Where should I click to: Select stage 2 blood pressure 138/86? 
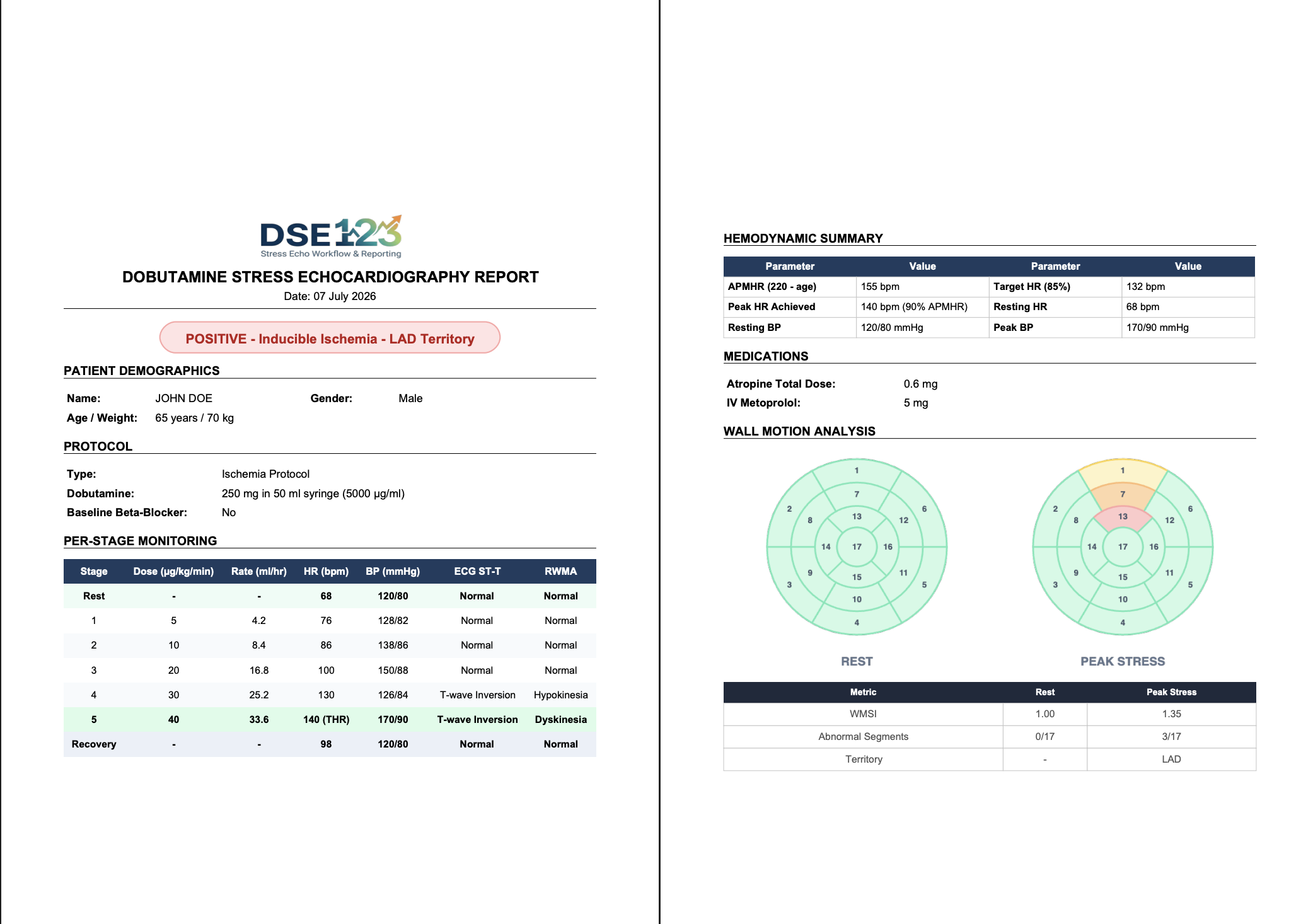coord(393,645)
